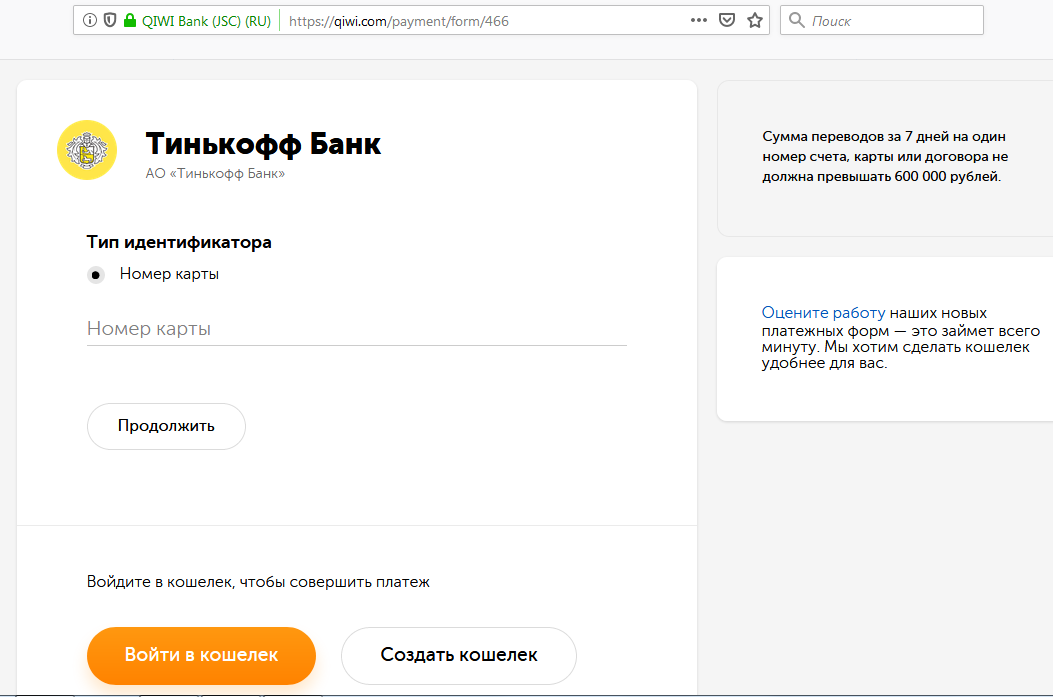Screen dimensions: 1053x697
Task: Click the Продолжить button
Action: (x=166, y=426)
